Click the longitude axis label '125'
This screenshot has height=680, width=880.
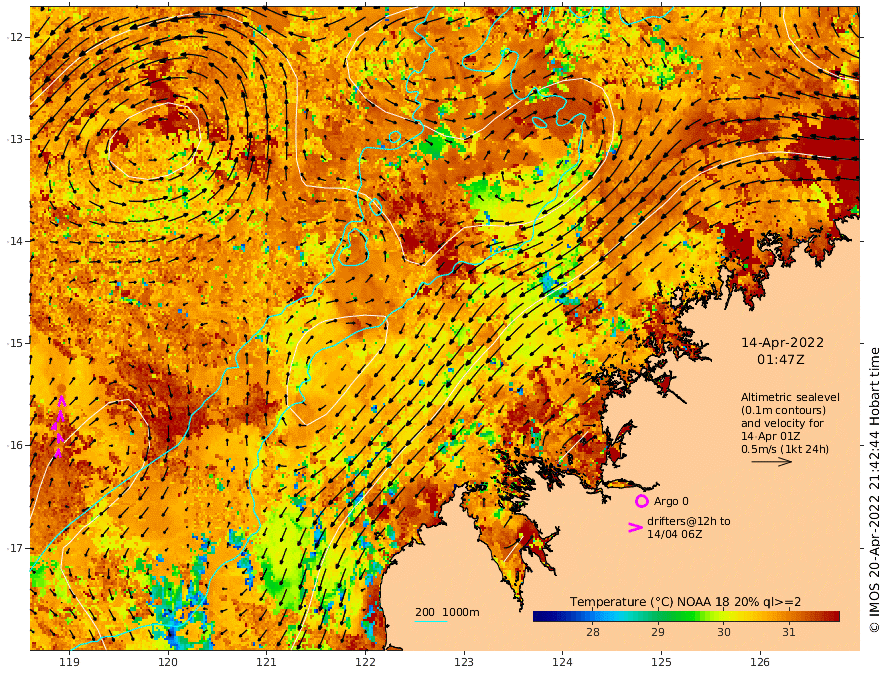click(x=662, y=662)
